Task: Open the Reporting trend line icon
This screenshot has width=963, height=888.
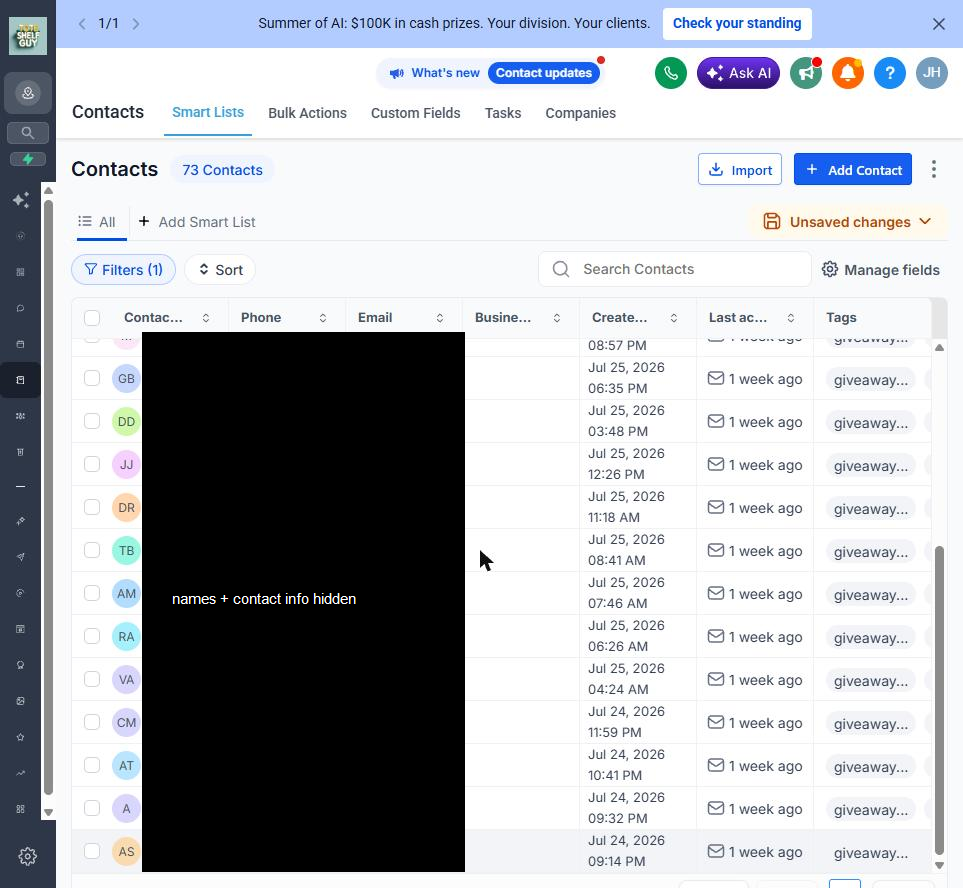Action: click(20, 773)
